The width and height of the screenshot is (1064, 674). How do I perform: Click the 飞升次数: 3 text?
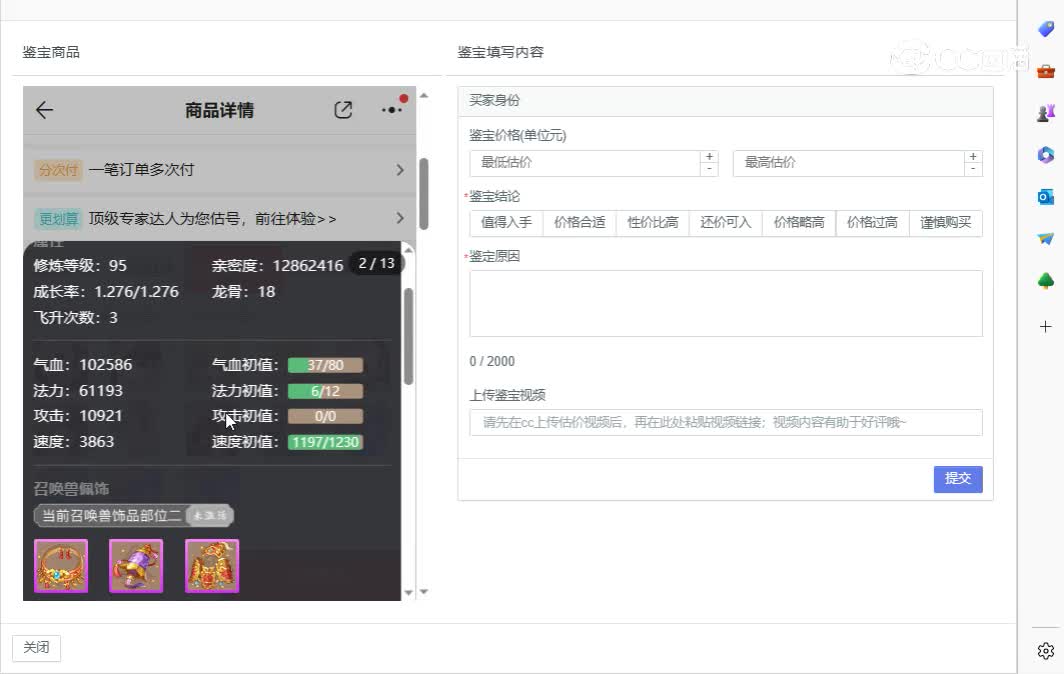pyautogui.click(x=75, y=318)
